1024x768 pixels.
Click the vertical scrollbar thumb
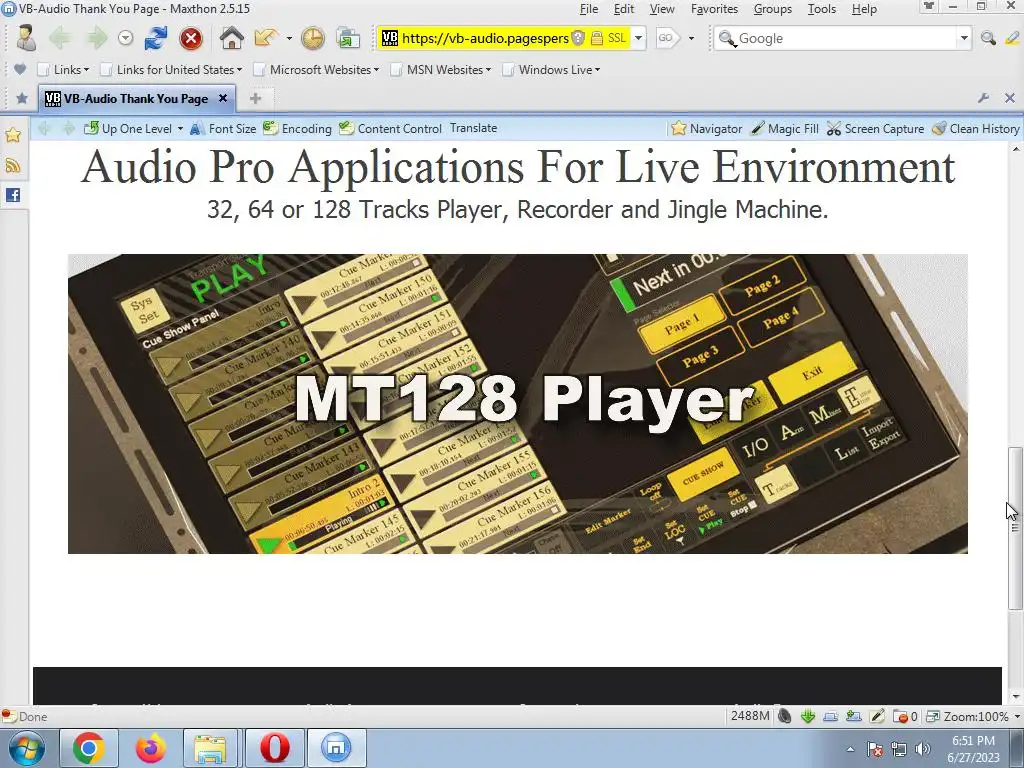pos(1014,528)
